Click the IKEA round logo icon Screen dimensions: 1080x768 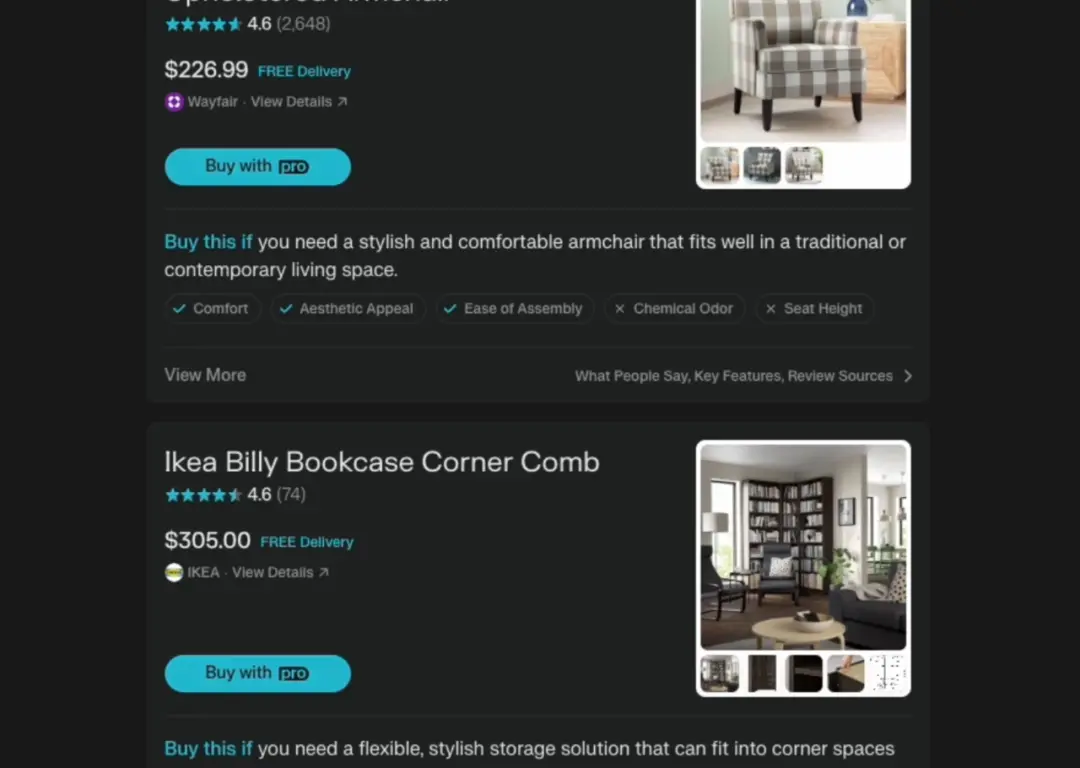(x=174, y=572)
